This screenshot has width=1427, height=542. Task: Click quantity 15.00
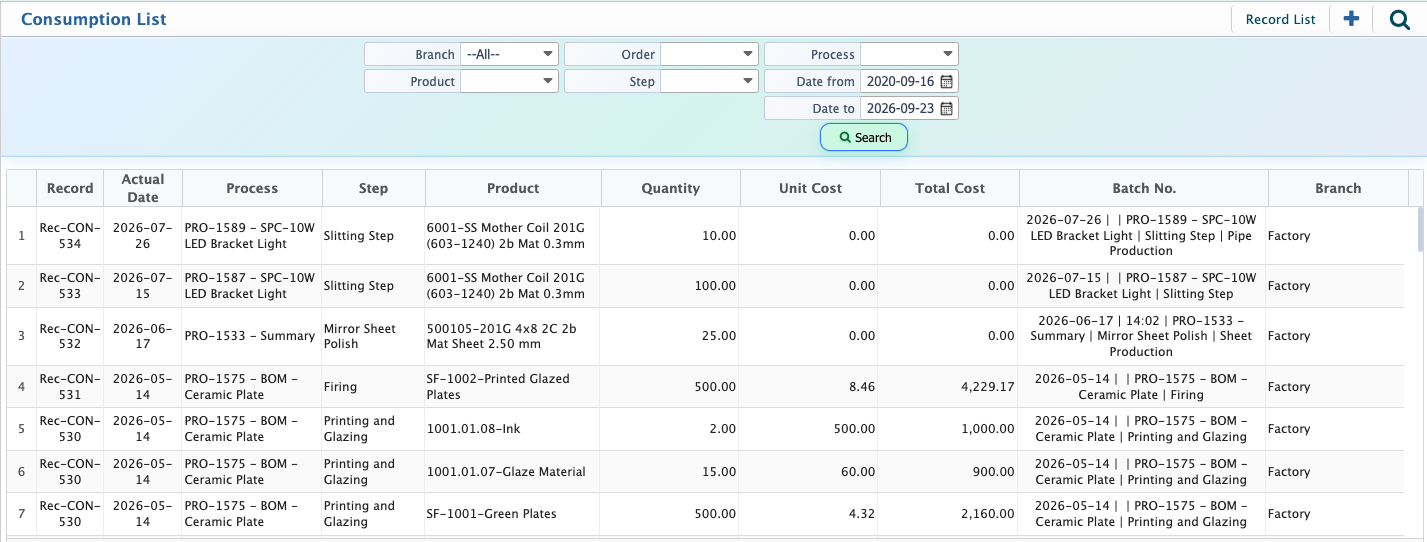point(718,472)
